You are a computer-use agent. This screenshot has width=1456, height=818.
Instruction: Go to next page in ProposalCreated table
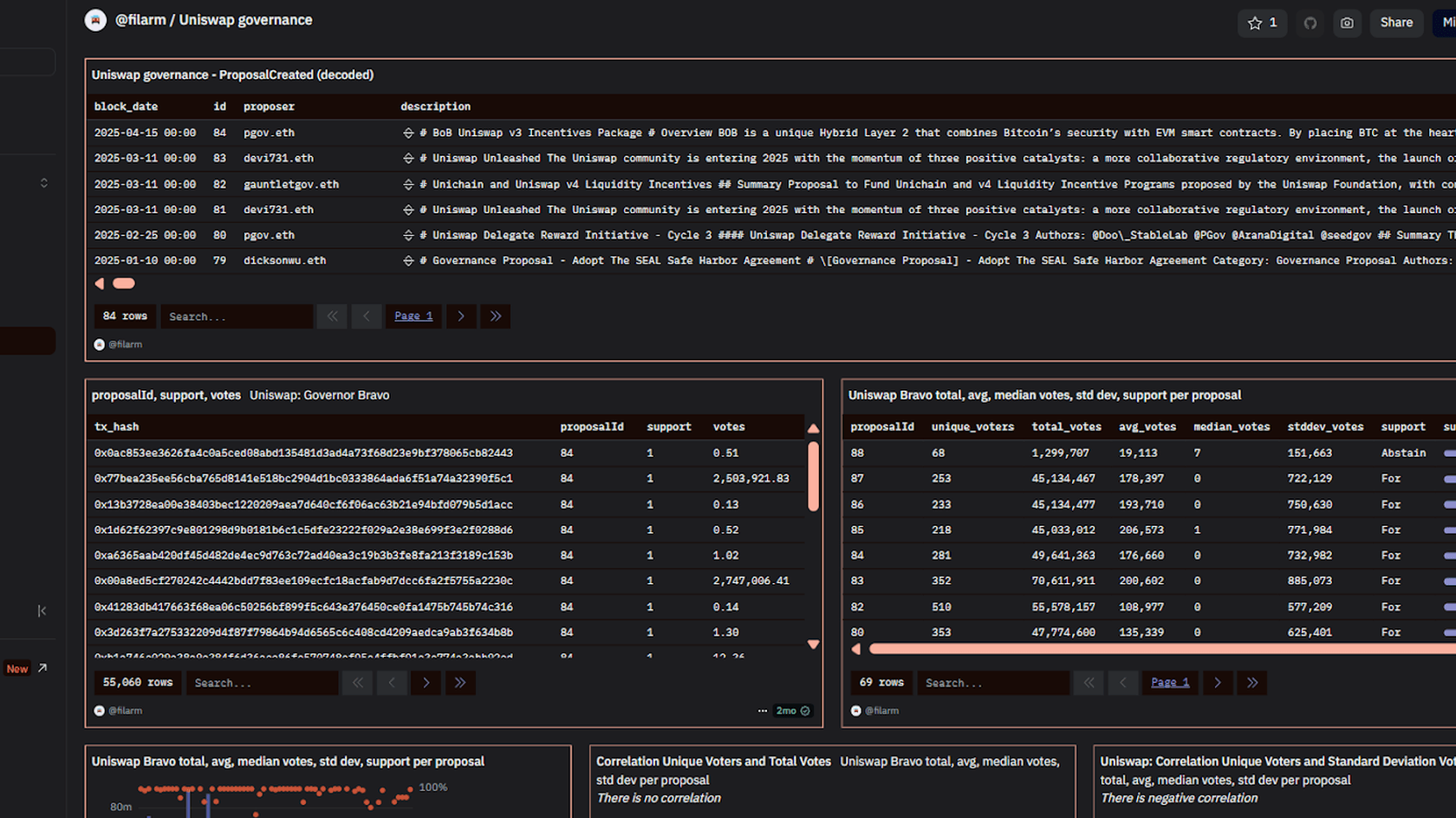tap(461, 316)
